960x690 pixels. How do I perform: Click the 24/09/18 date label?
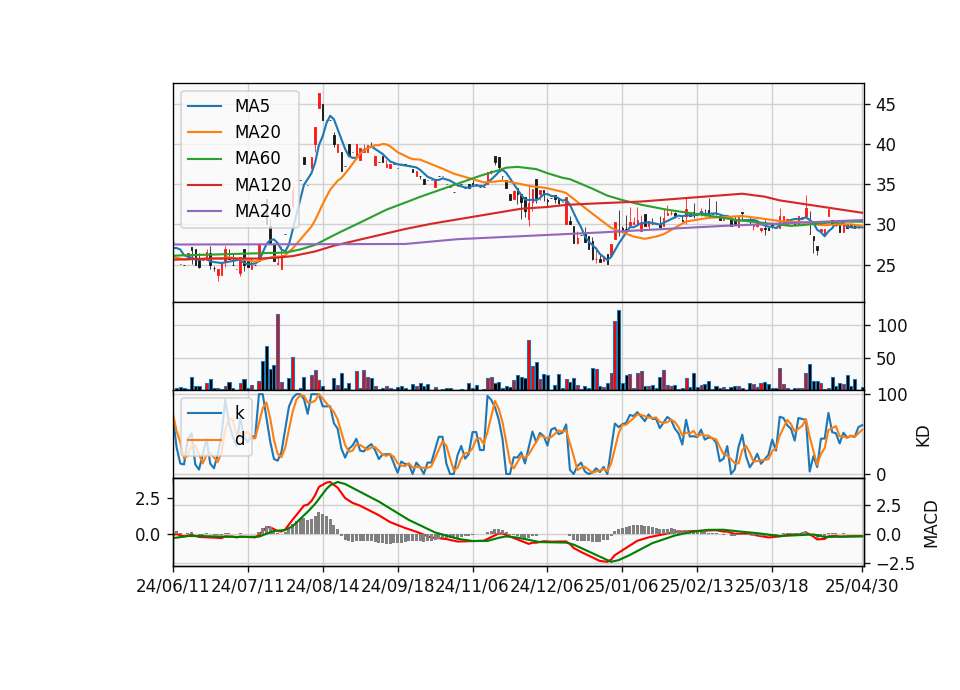point(397,587)
